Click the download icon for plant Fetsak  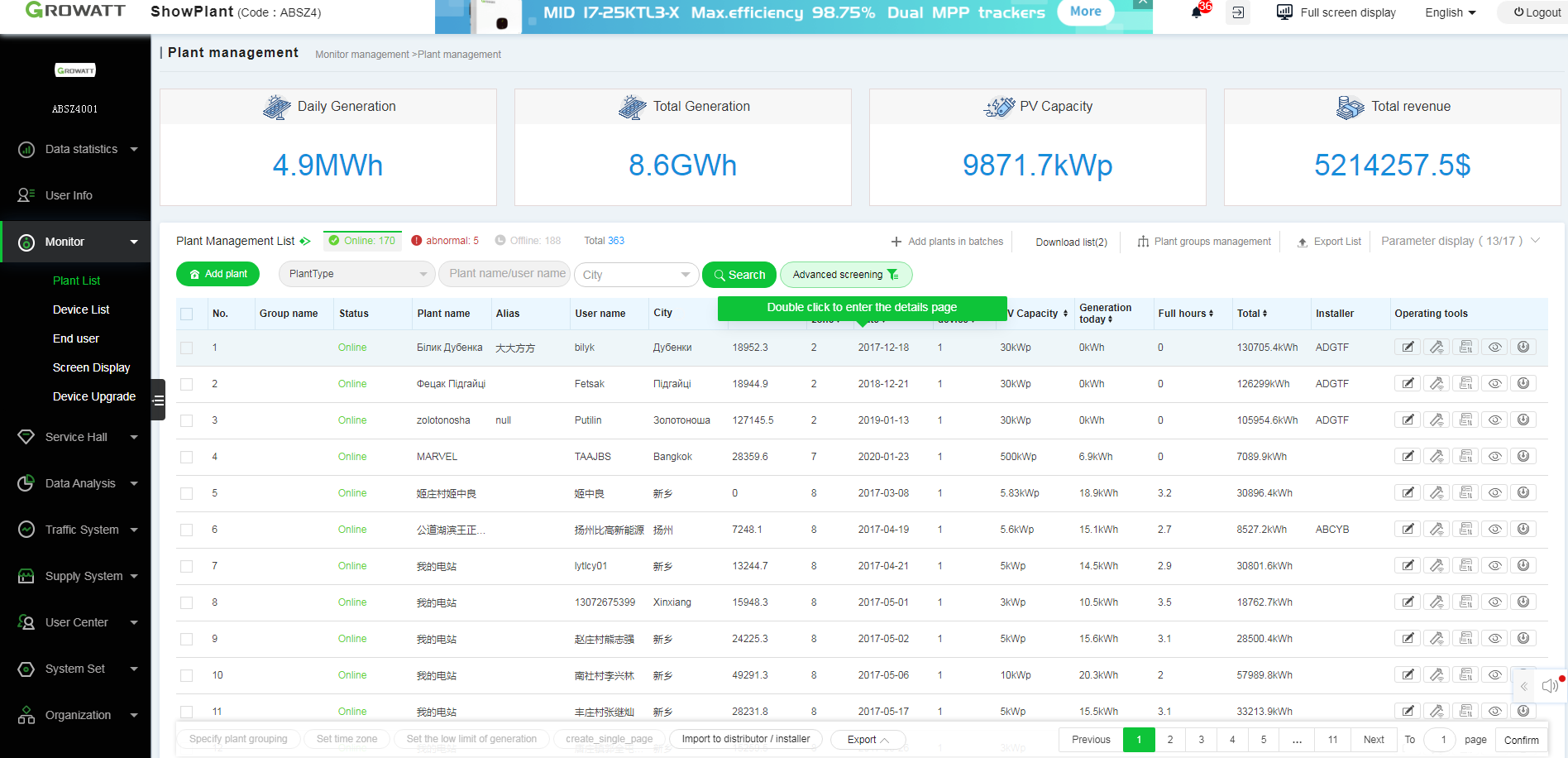coord(1523,383)
